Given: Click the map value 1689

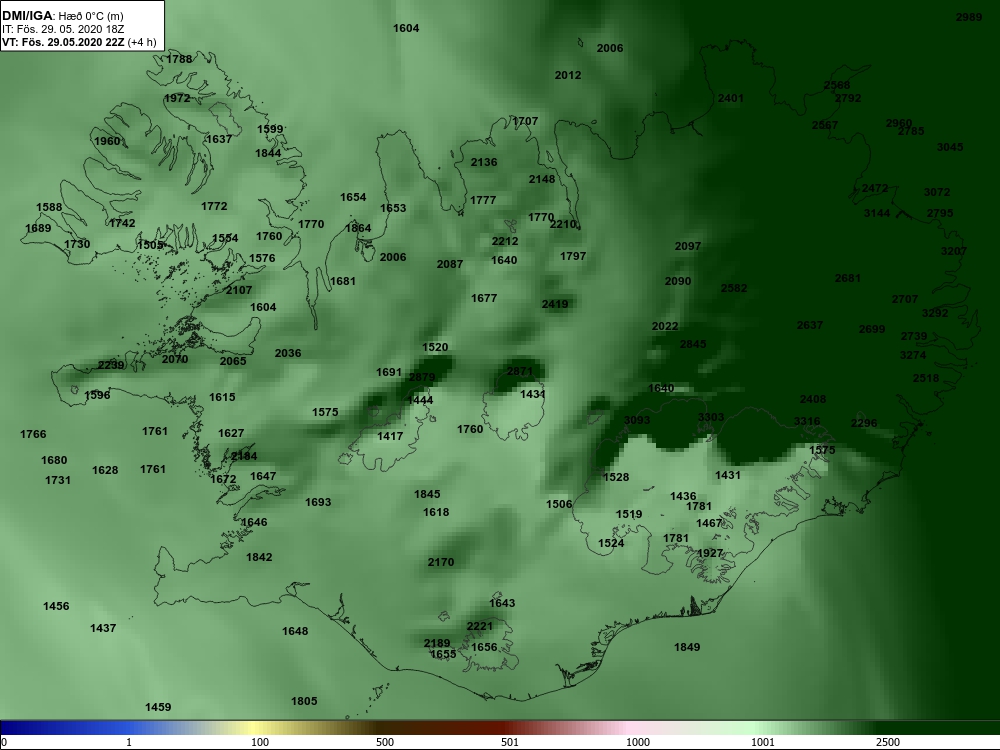Looking at the screenshot, I should 38,228.
